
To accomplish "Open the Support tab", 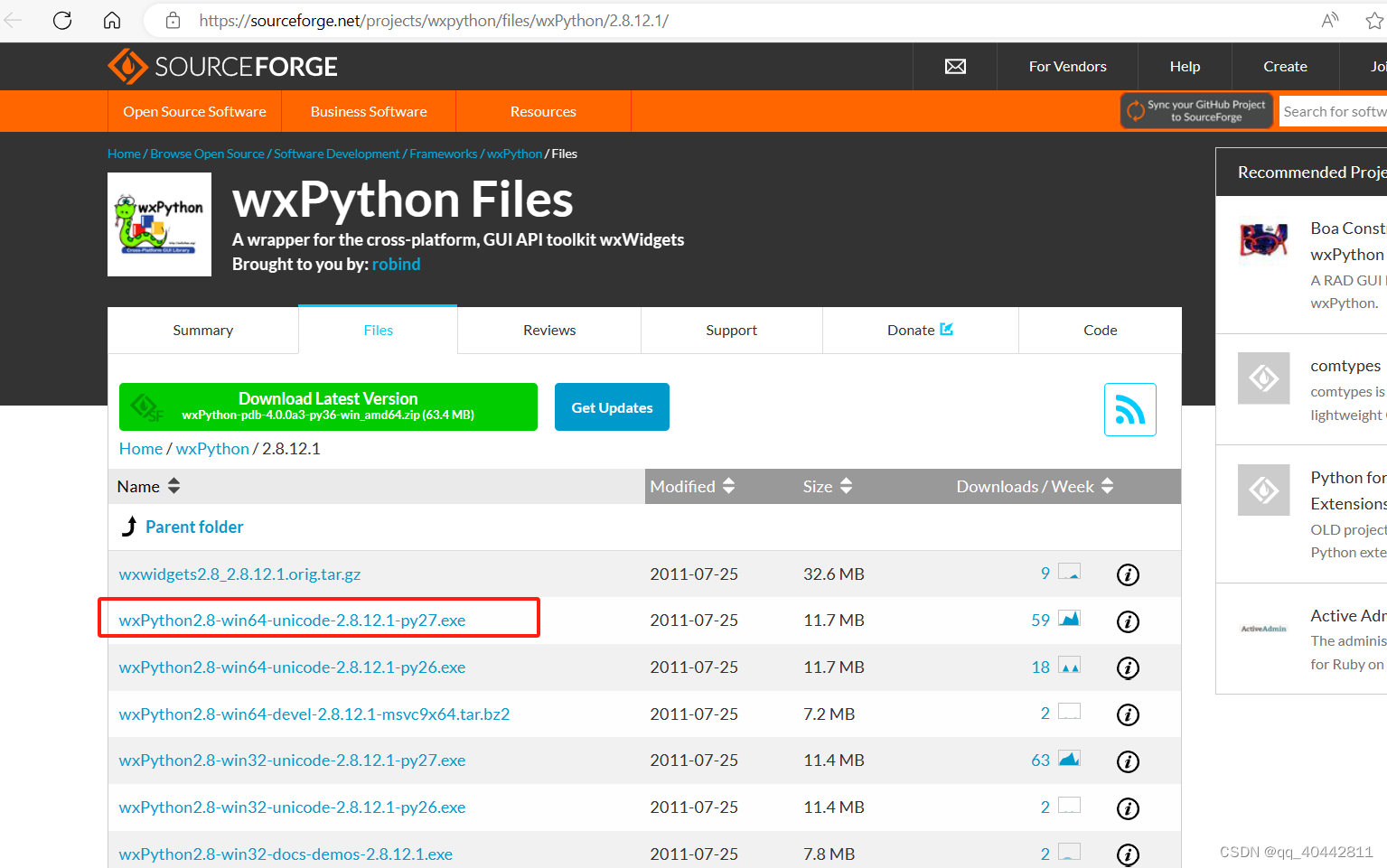I will (x=732, y=331).
